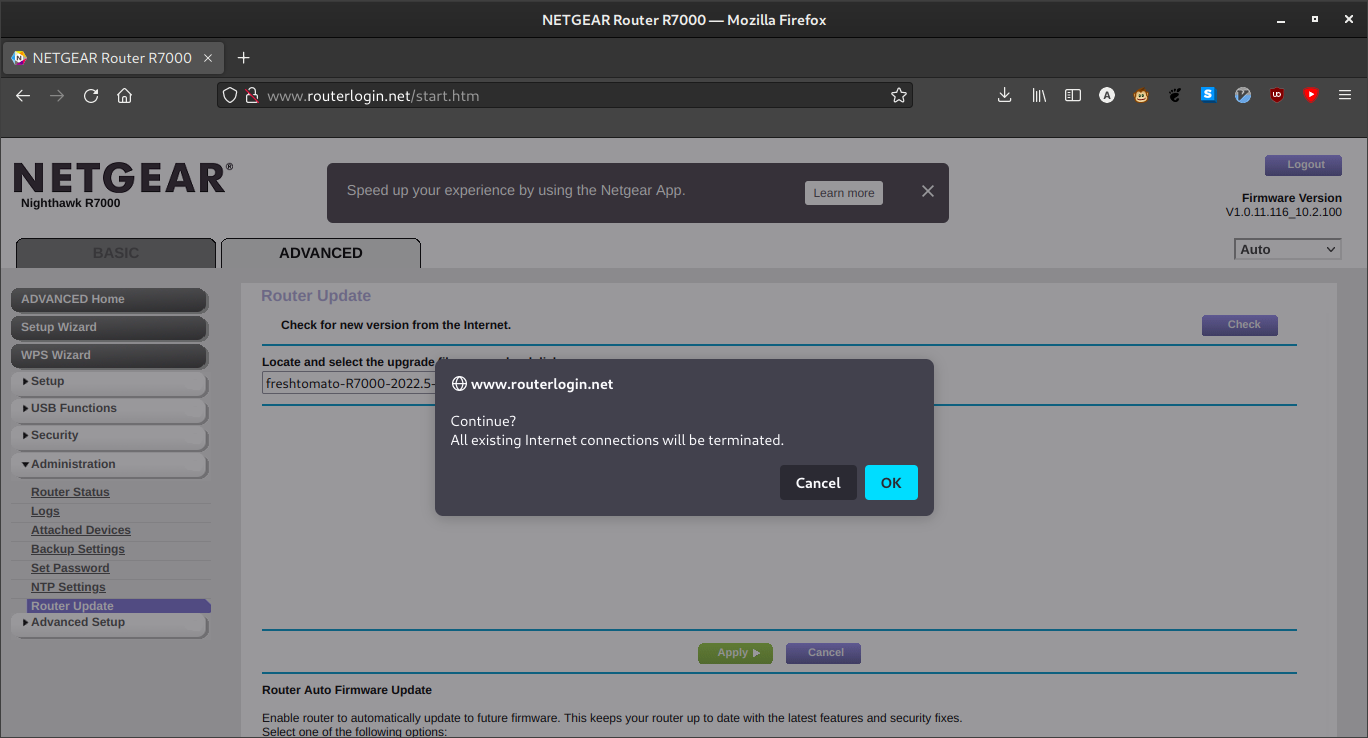Open the Firefox hamburger menu
This screenshot has height=738, width=1368.
click(1345, 95)
